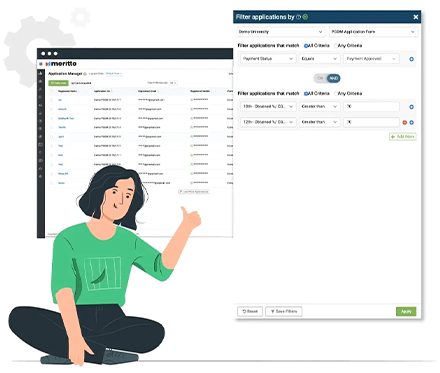This screenshot has width=440, height=373.
Task: Click the Add More button
Action: (403, 137)
